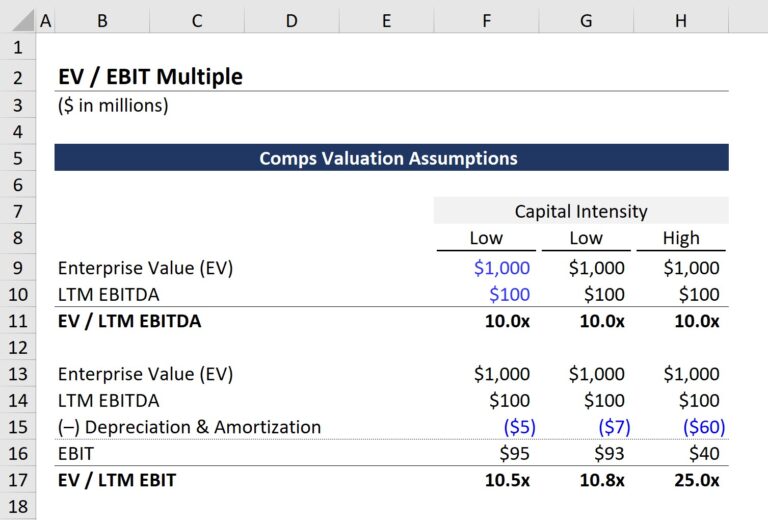This screenshot has height=520, width=768.
Task: Select column H header
Action: [681, 19]
